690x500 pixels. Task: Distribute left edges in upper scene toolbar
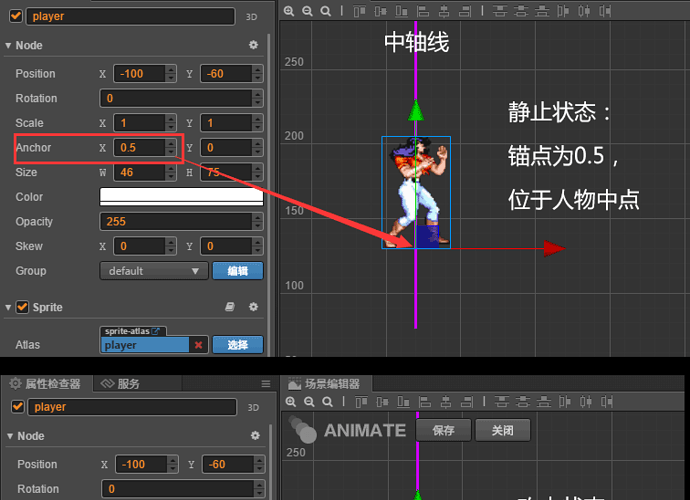[x=563, y=11]
